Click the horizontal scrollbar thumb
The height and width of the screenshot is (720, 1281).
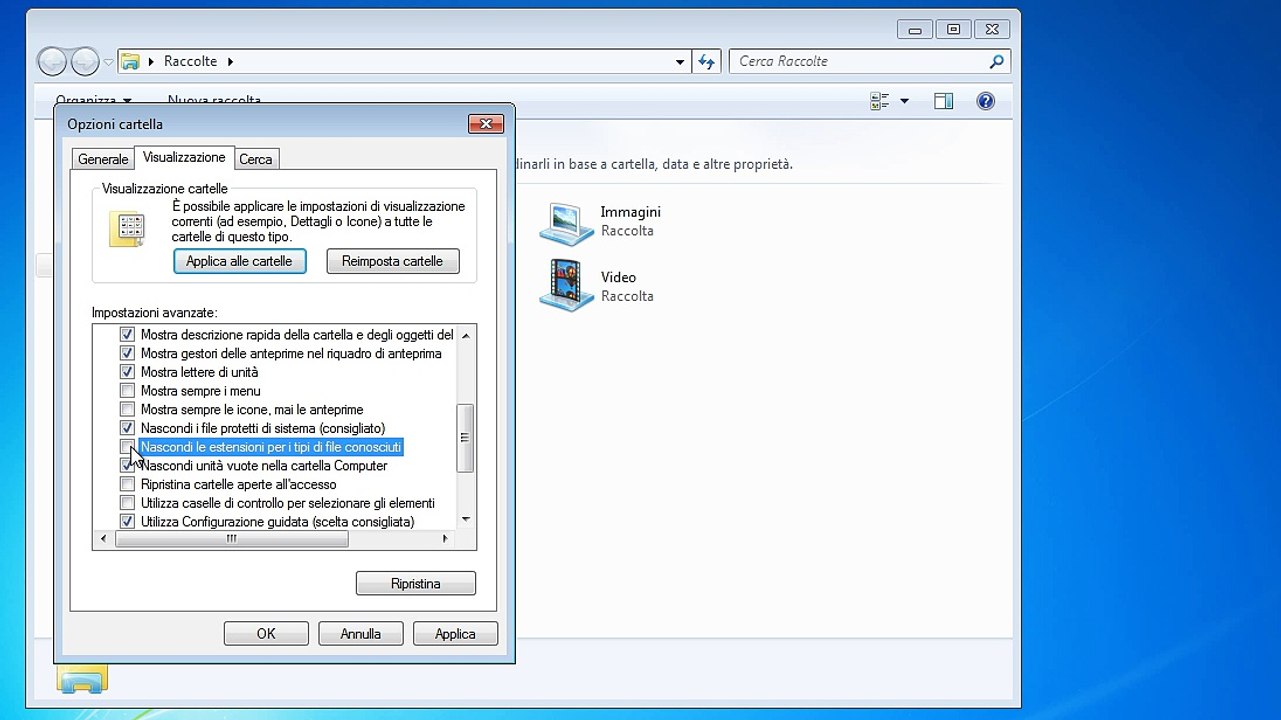pyautogui.click(x=232, y=539)
